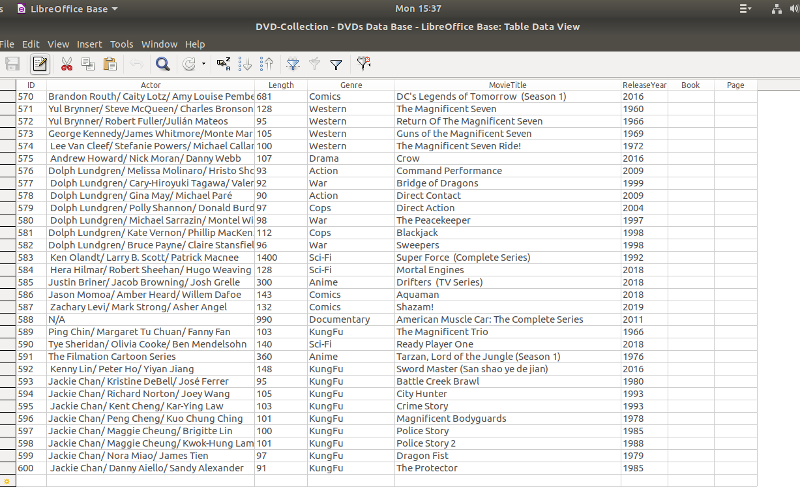The width and height of the screenshot is (800, 487).
Task: Click cell 'Command Performance'
Action: [x=508, y=171]
